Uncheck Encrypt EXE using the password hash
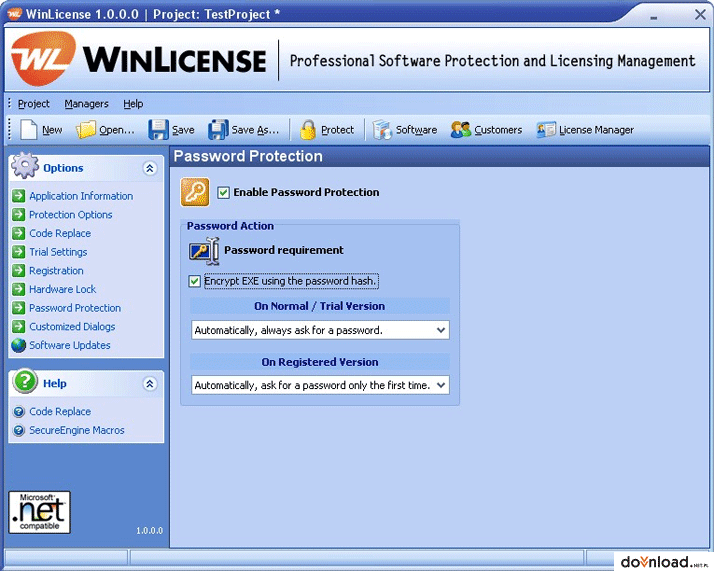 (x=194, y=281)
